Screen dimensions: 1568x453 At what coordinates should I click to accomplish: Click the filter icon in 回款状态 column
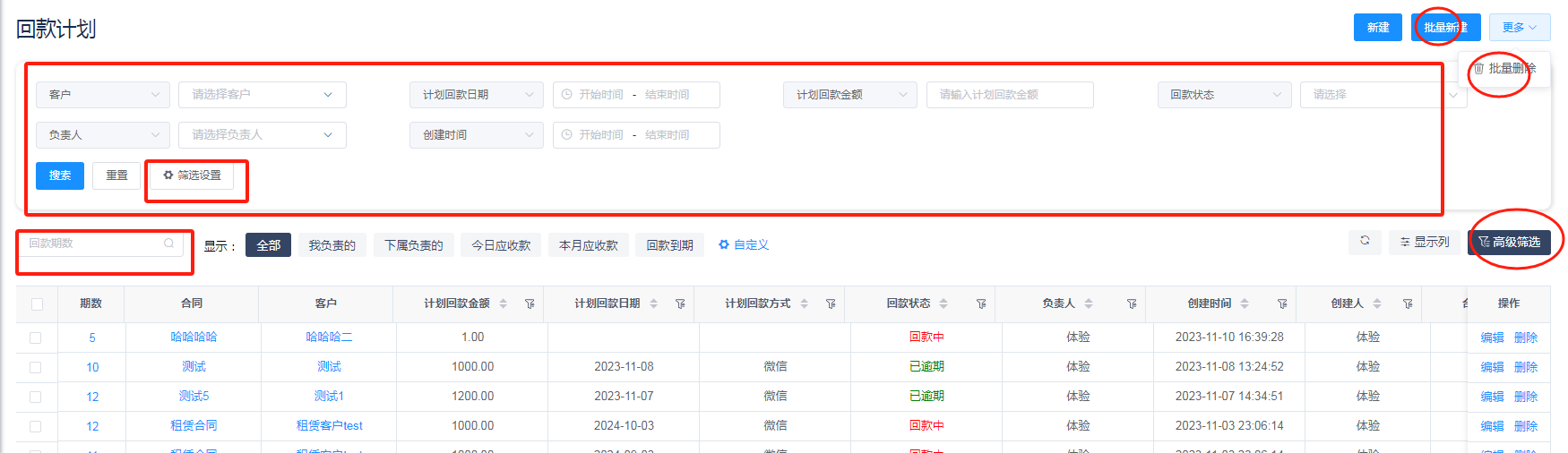981,304
